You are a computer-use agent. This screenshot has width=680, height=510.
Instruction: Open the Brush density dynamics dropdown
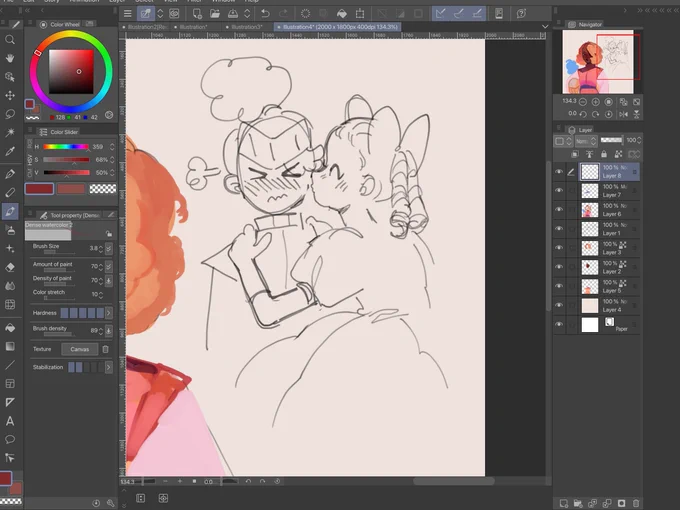(x=108, y=330)
